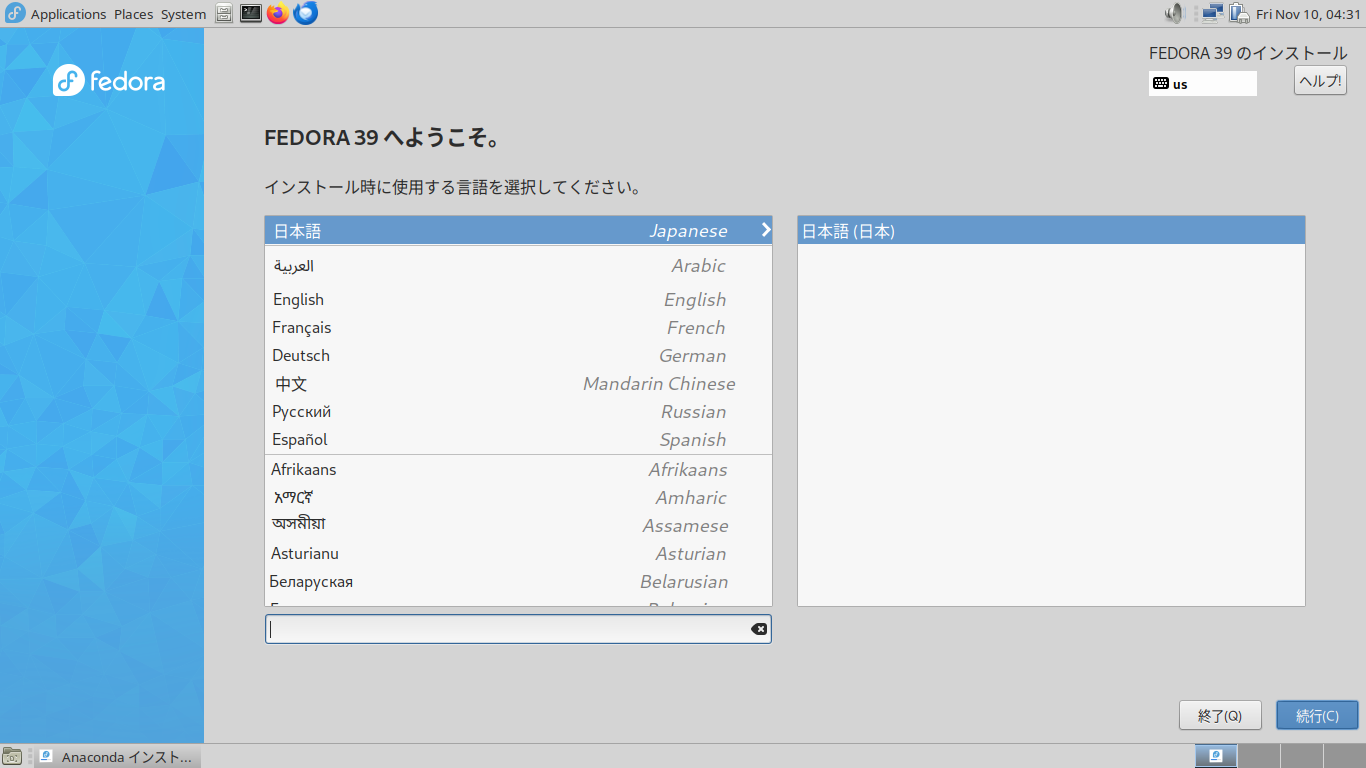Click the Anaconda installer taskbar entry

(x=117, y=757)
